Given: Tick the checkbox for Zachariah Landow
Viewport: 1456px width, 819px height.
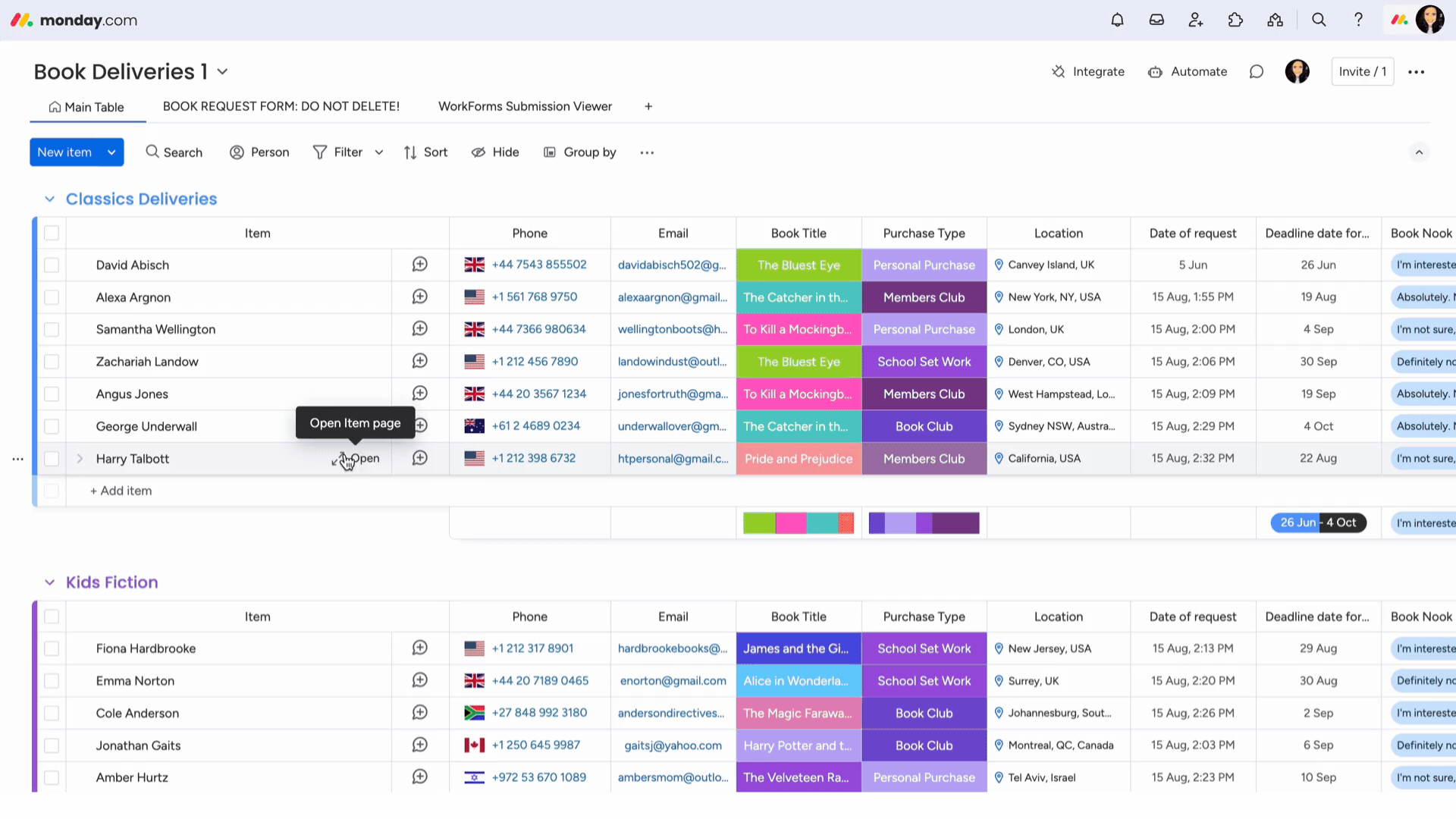Looking at the screenshot, I should point(52,362).
